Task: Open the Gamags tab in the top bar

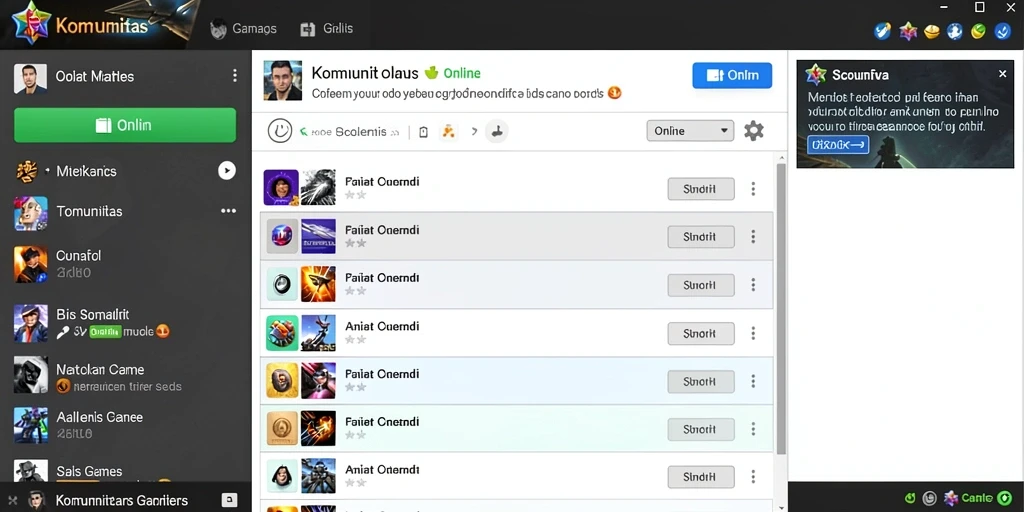Action: (244, 29)
